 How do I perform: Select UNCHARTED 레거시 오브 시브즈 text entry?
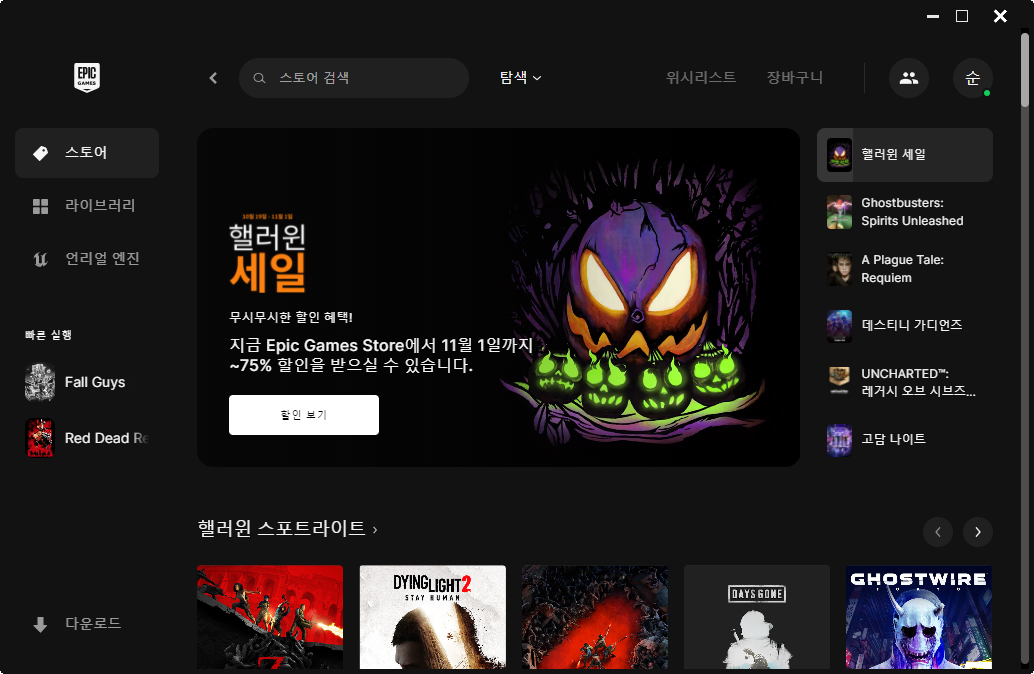[x=918, y=383]
